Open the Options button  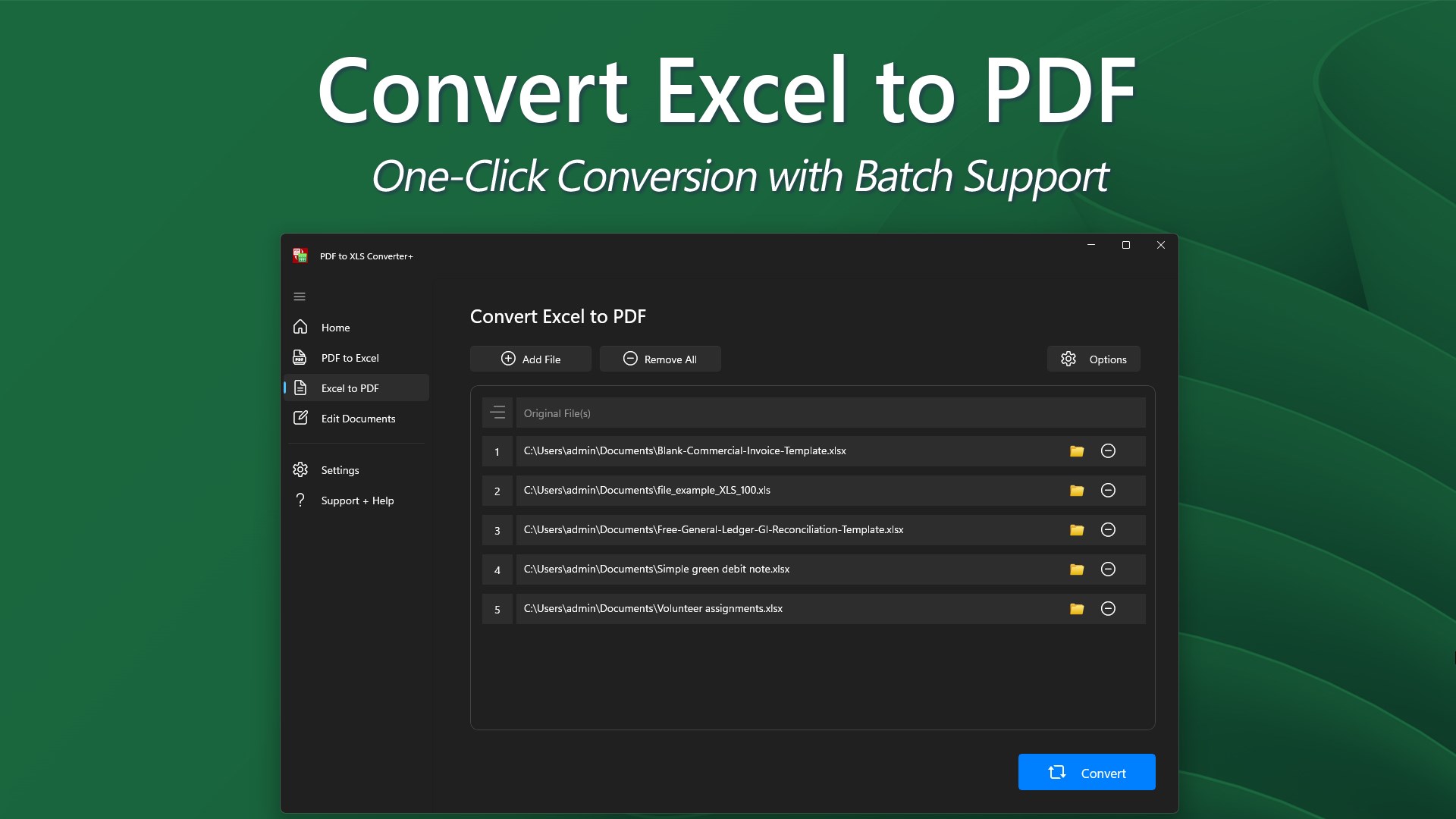(x=1094, y=359)
